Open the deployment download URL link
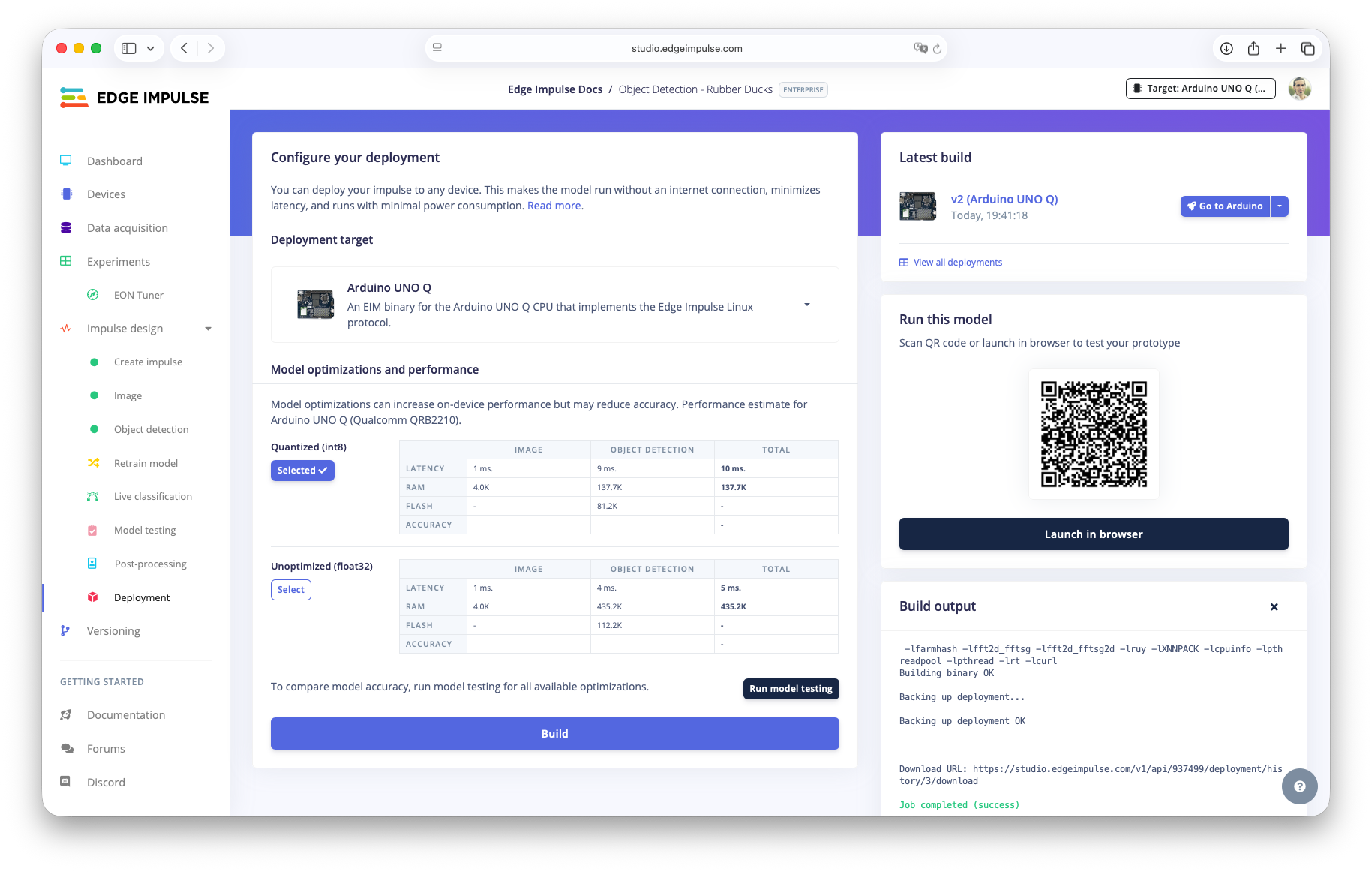 pos(1091,775)
